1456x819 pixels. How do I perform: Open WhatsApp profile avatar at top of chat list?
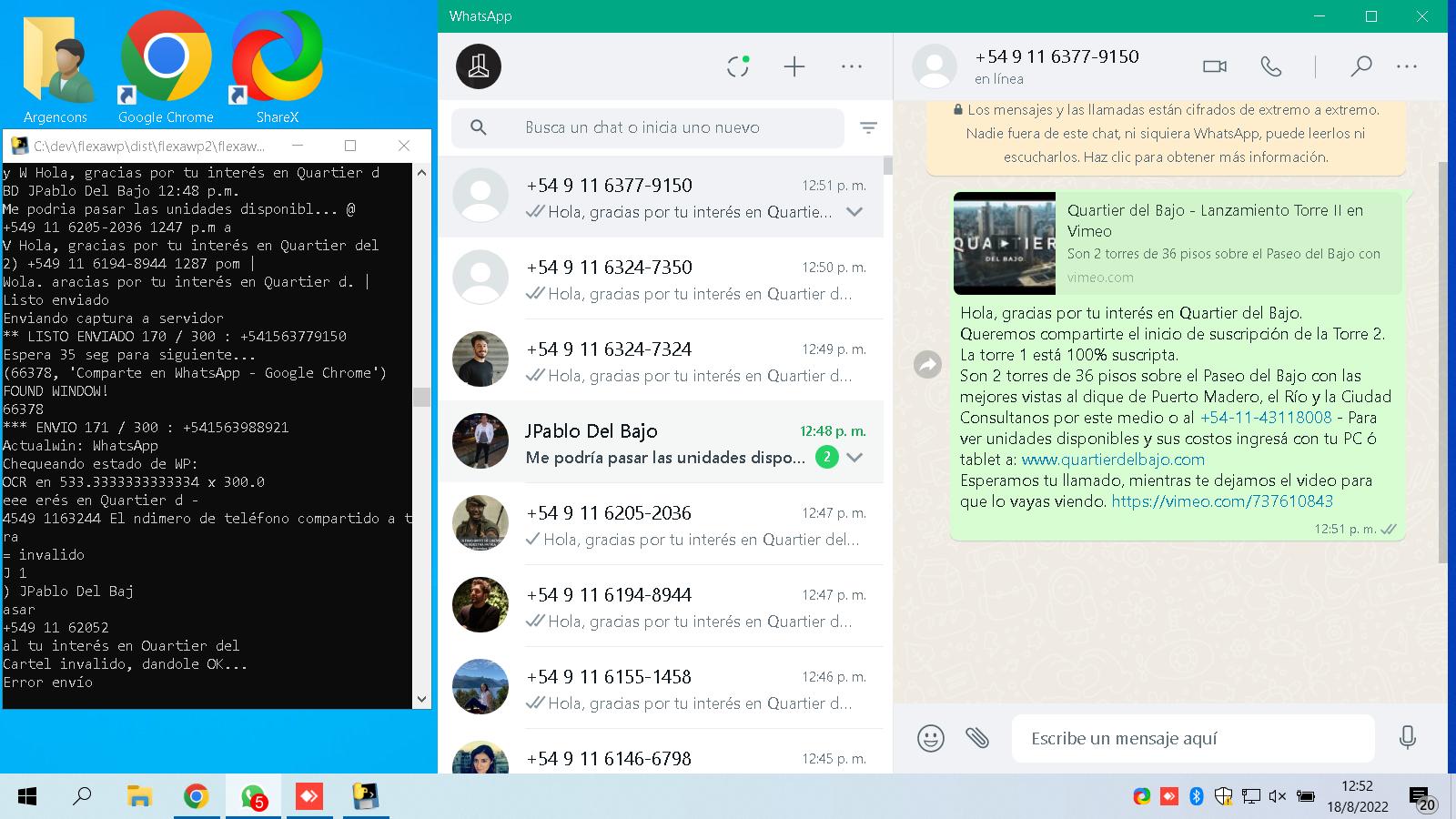[479, 66]
